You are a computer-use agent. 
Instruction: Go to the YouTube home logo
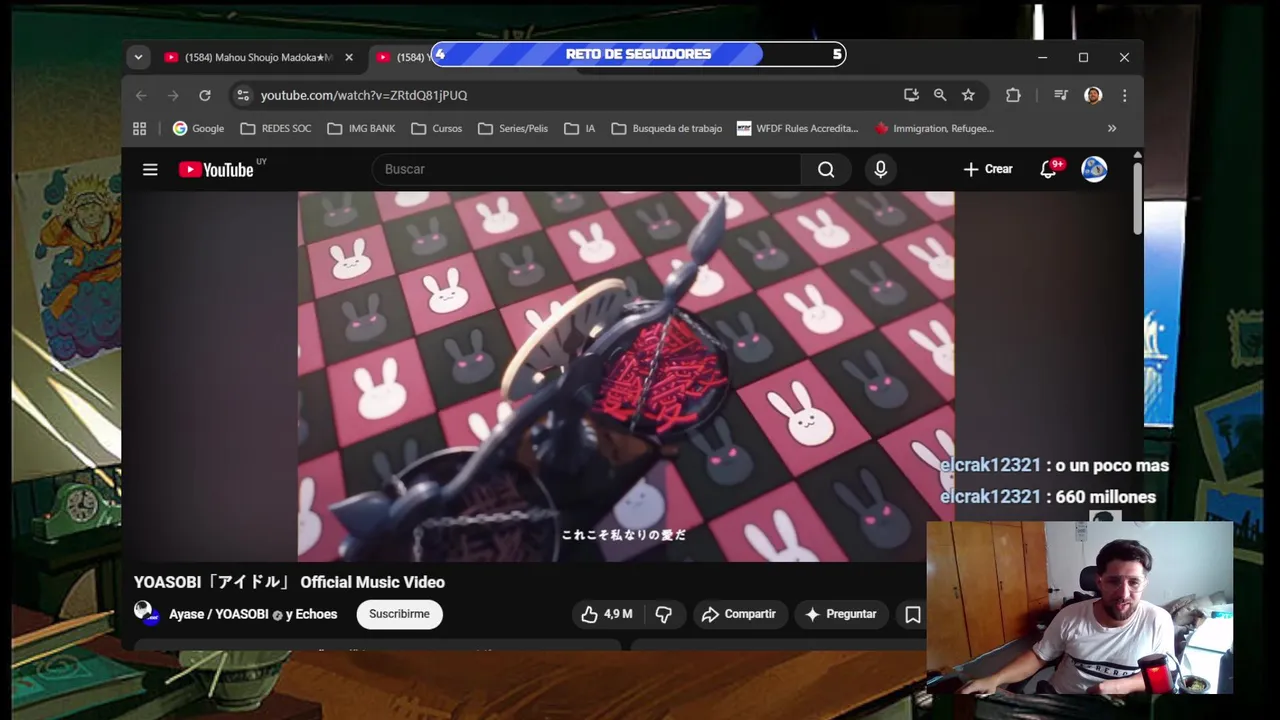(x=216, y=170)
